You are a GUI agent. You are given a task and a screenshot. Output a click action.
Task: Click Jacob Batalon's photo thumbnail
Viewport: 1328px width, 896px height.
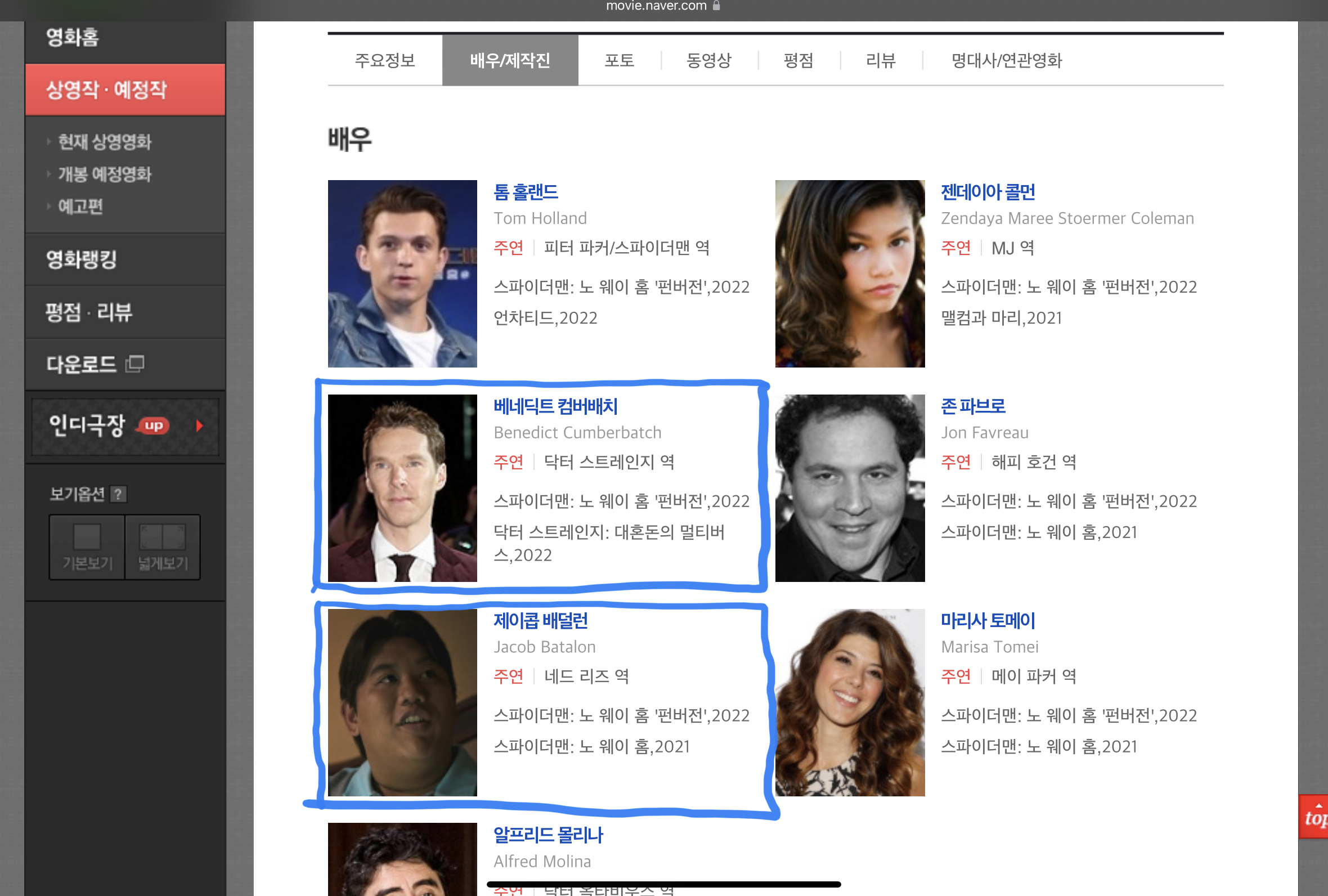point(402,702)
